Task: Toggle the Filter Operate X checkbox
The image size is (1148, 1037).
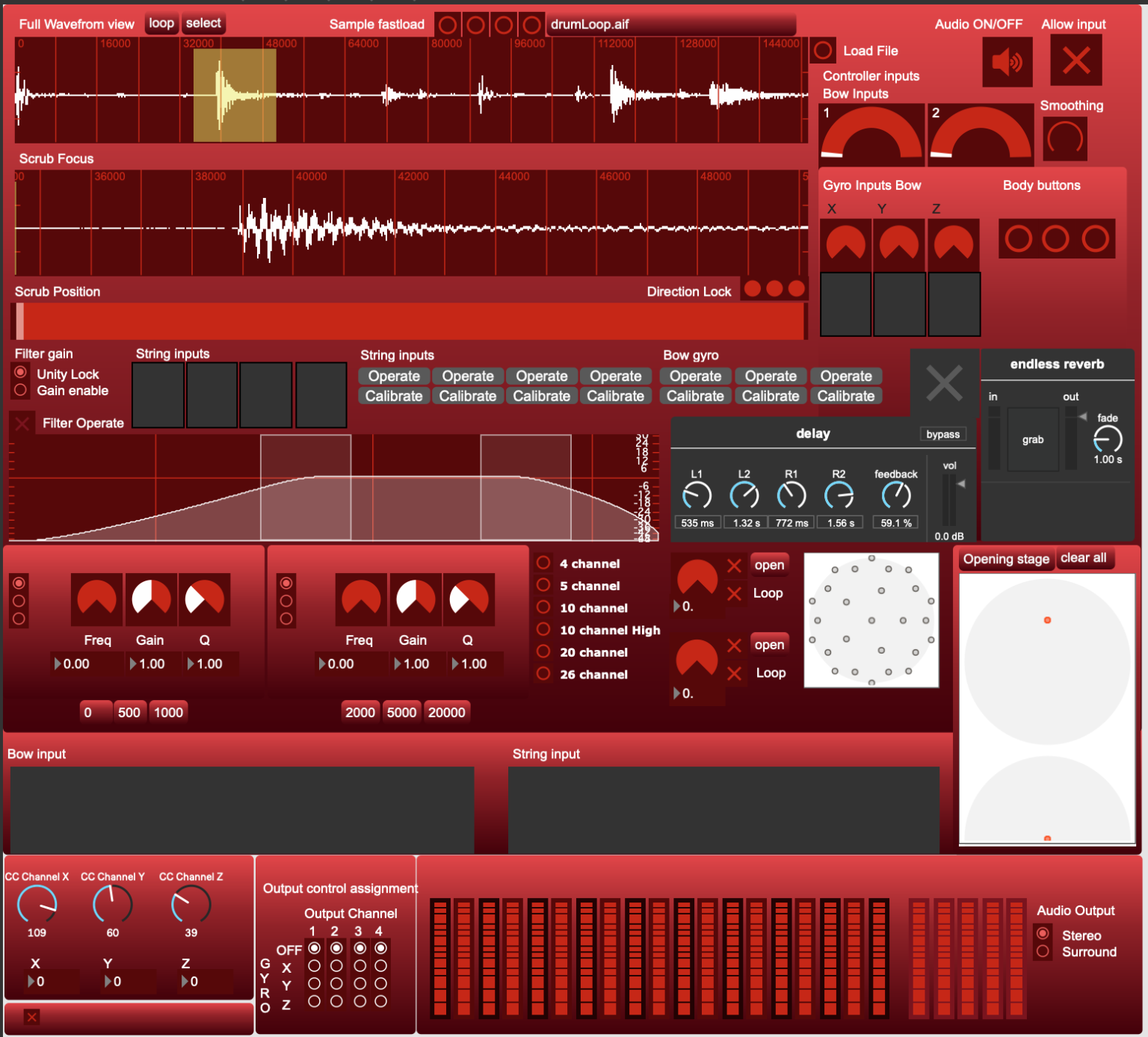Action: tap(22, 424)
